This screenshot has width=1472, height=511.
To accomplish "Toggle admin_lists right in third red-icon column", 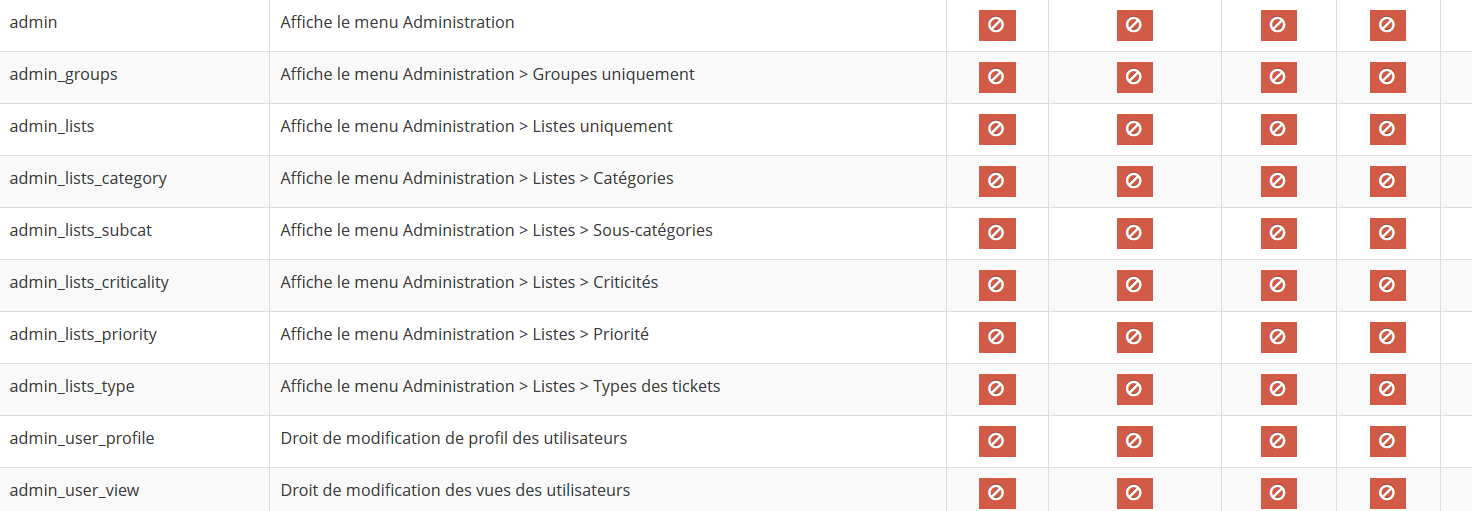I will click(x=1278, y=129).
